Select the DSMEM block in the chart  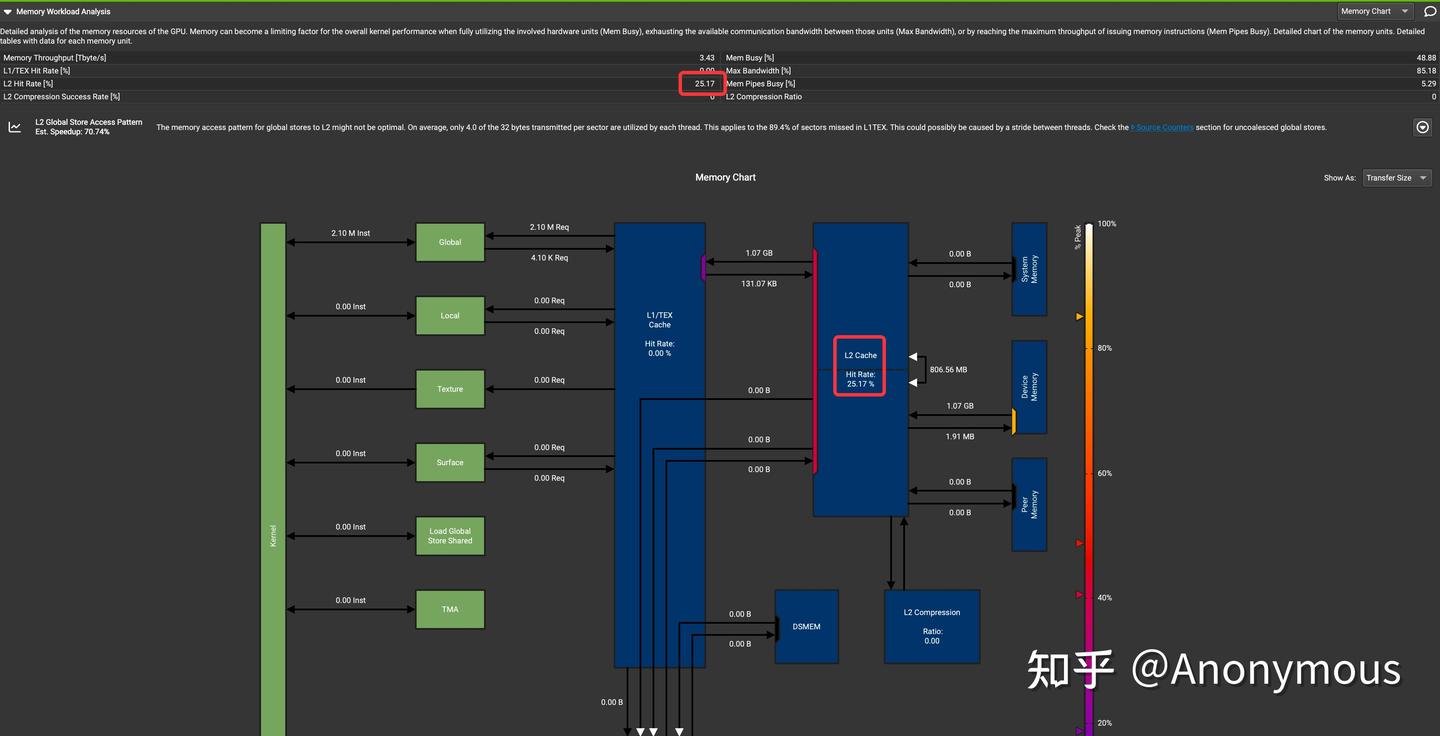[806, 626]
